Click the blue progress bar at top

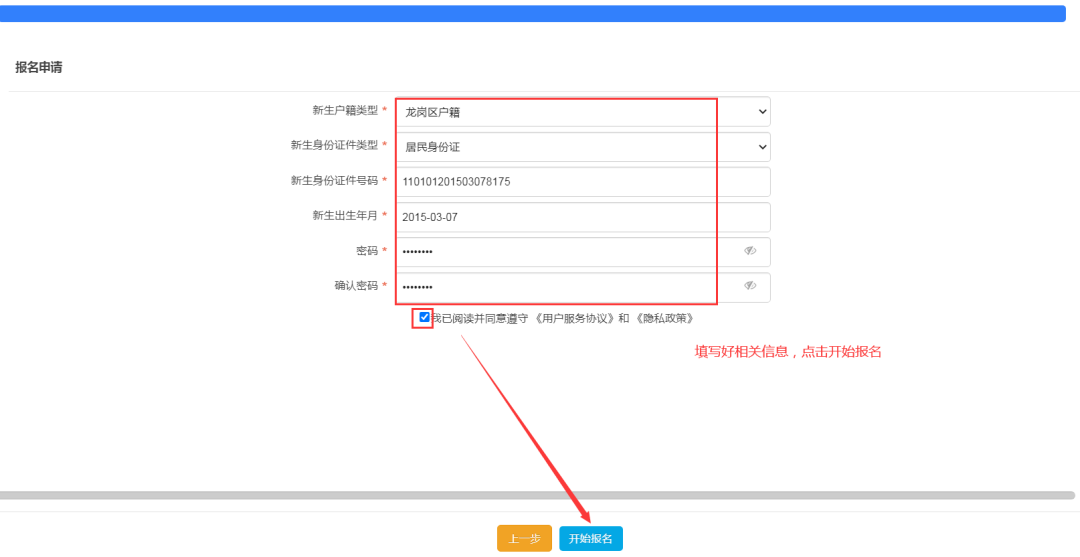[533, 13]
